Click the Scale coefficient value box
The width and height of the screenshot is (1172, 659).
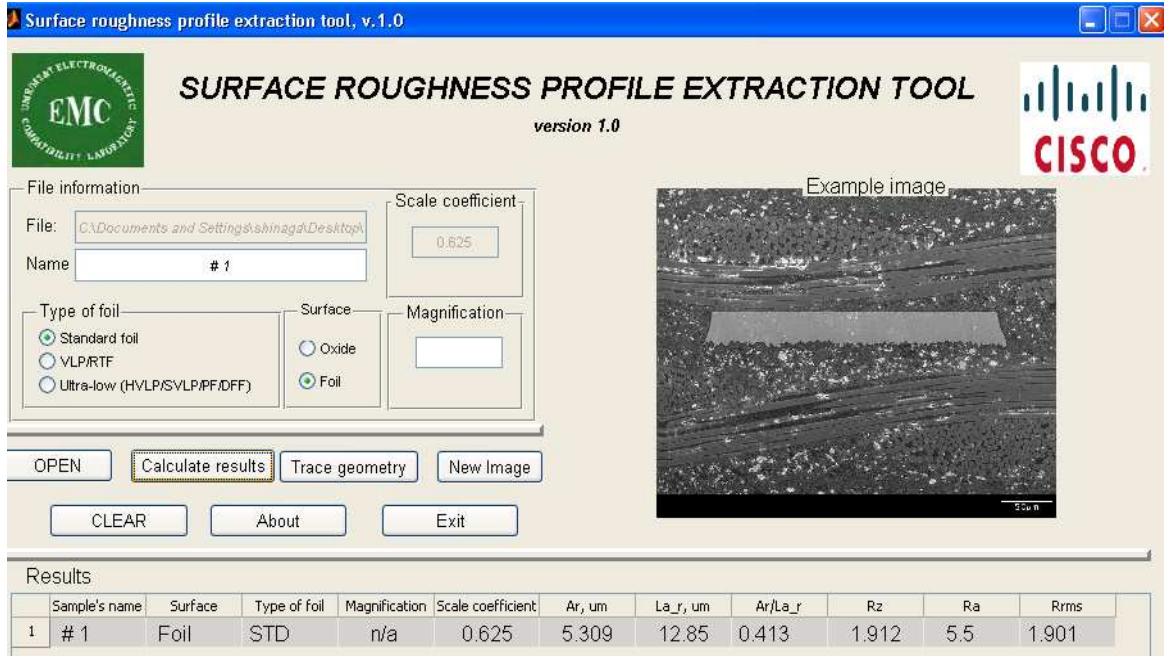pyautogui.click(x=454, y=242)
